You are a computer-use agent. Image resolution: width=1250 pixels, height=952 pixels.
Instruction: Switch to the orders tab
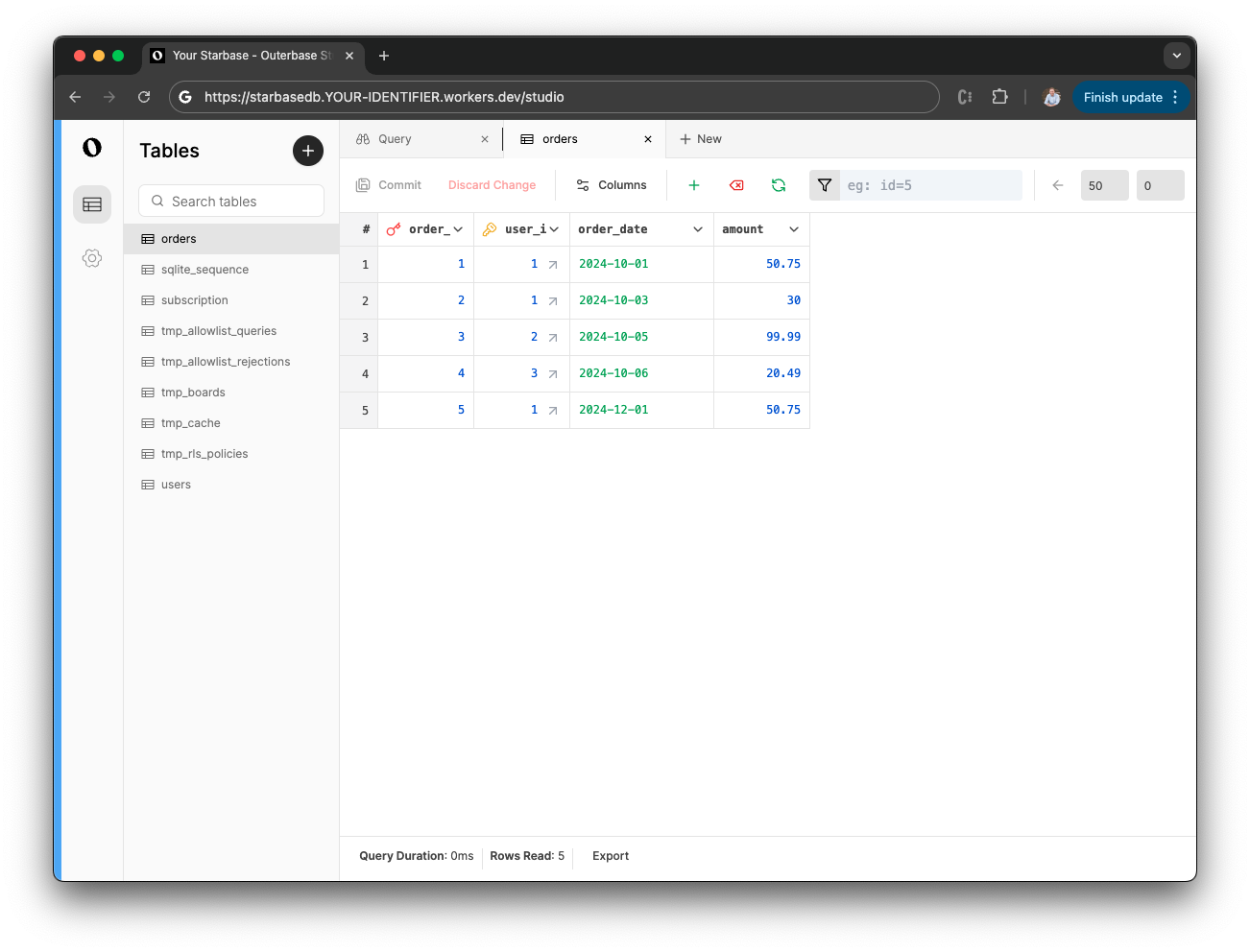click(x=584, y=139)
